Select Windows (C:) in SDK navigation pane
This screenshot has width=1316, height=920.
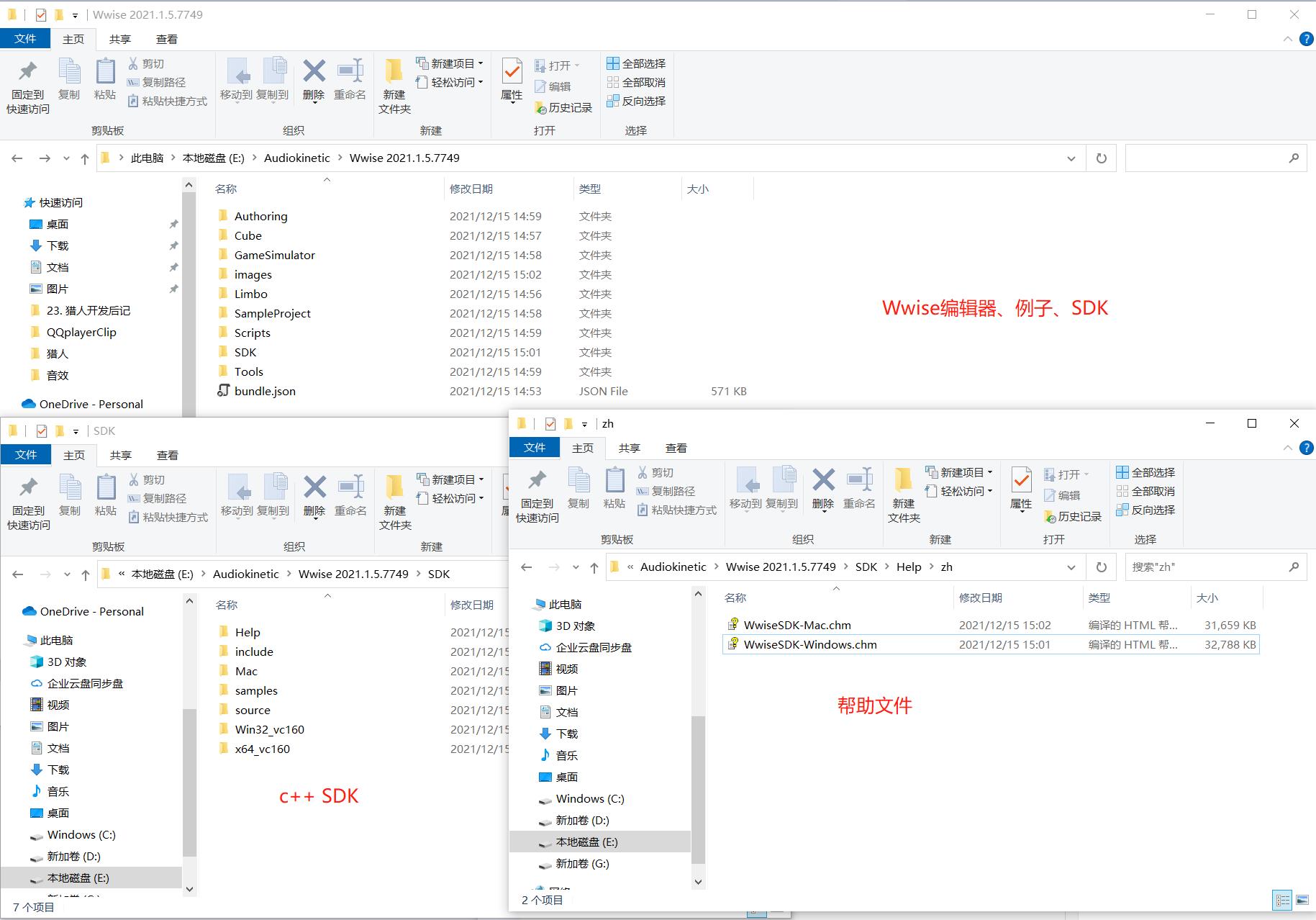click(x=81, y=834)
